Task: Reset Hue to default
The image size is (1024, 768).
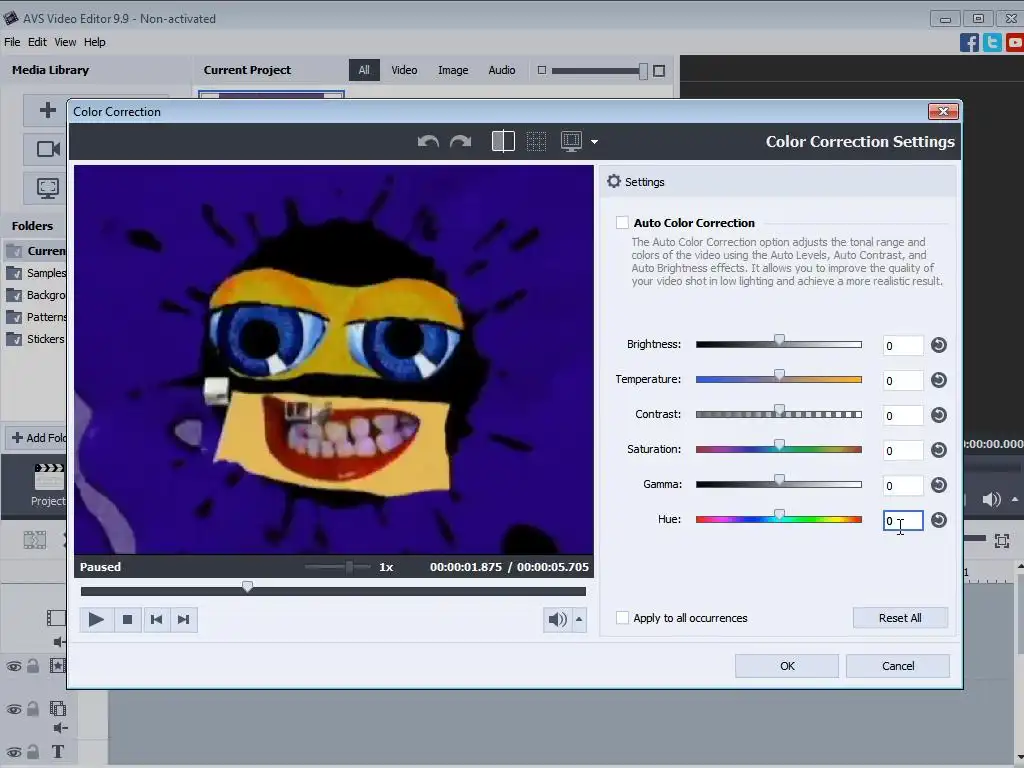Action: point(938,520)
